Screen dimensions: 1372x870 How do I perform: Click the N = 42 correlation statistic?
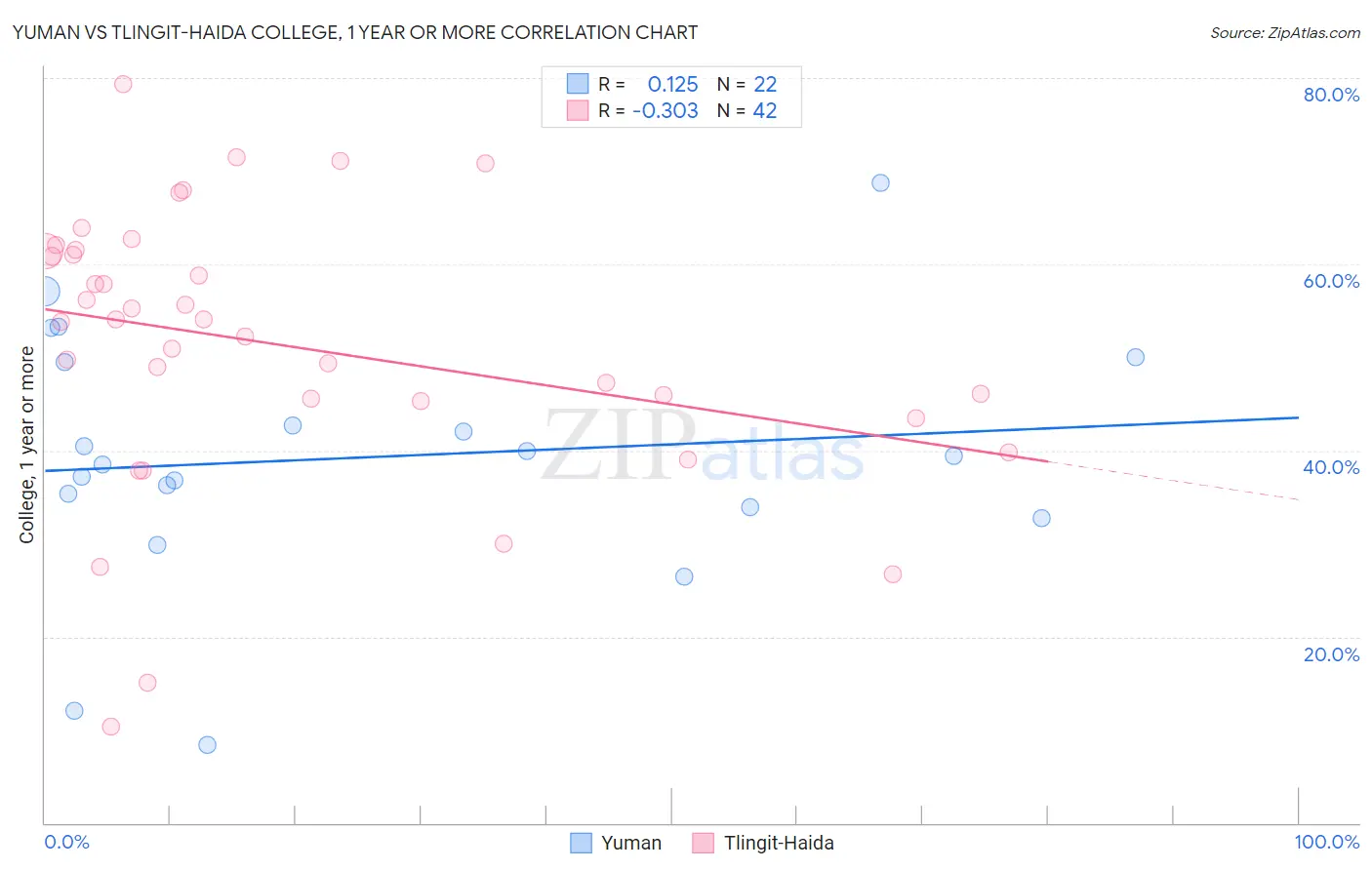747,110
